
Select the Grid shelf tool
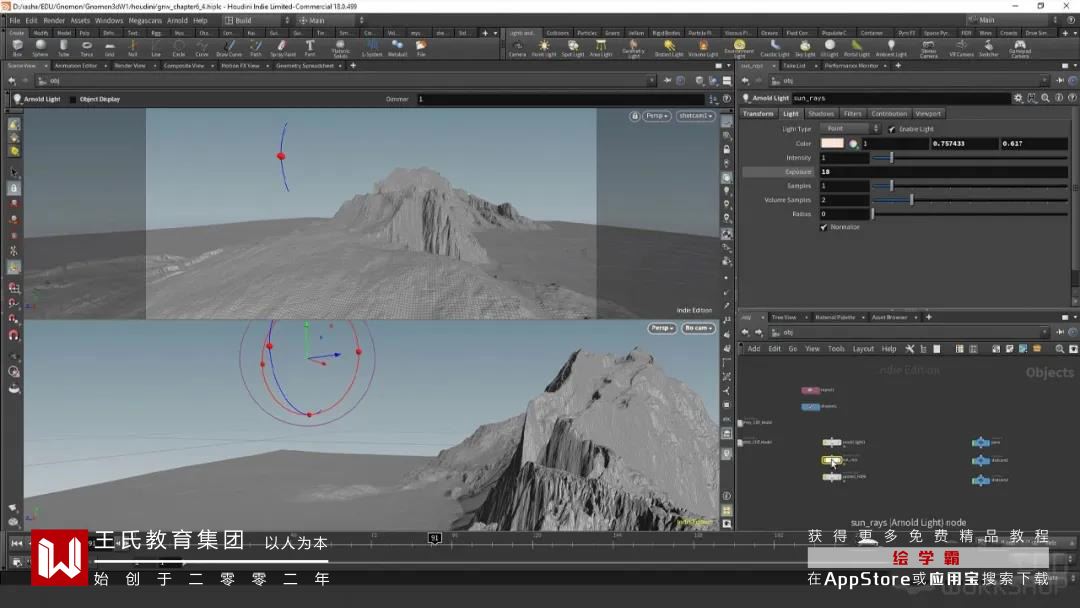coord(110,48)
